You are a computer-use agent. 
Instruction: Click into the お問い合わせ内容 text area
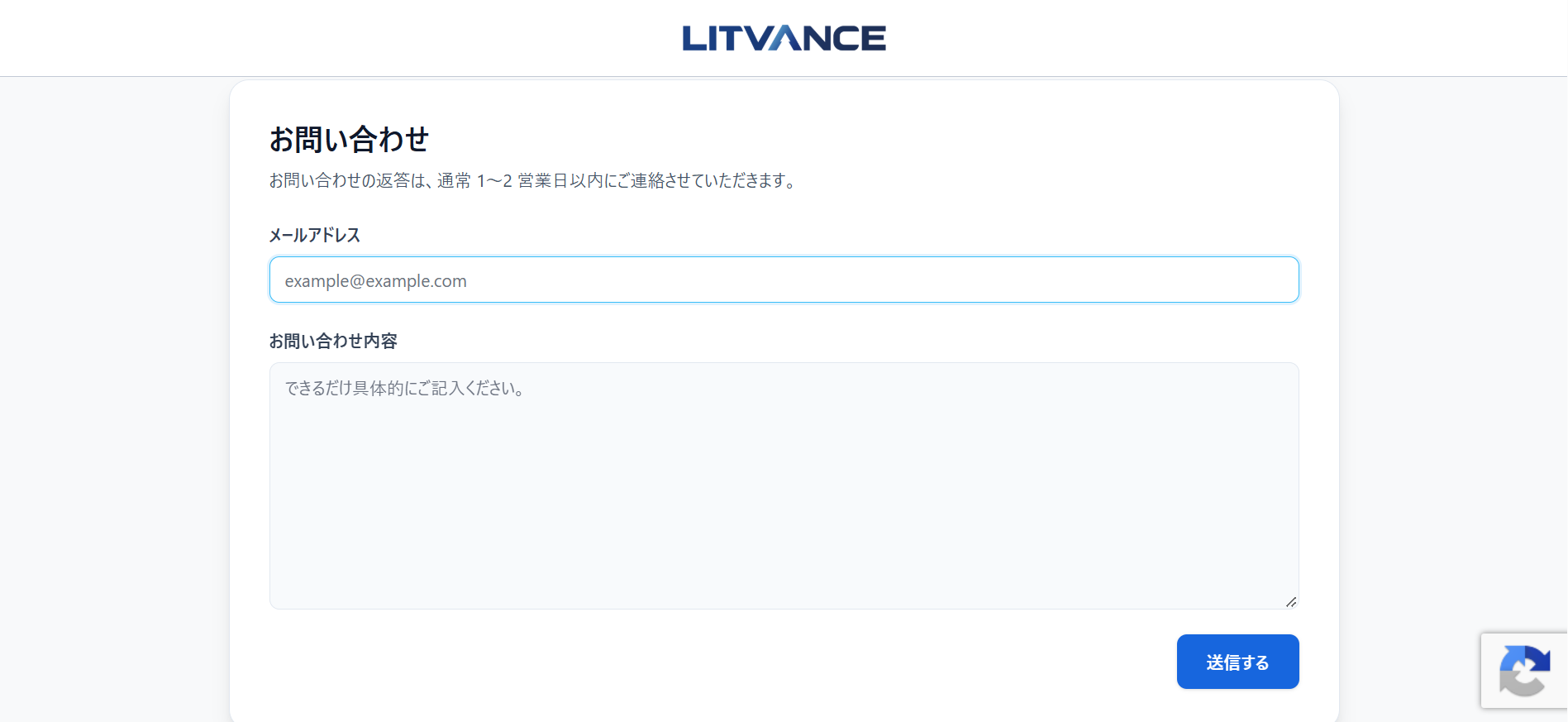pyautogui.click(x=784, y=485)
